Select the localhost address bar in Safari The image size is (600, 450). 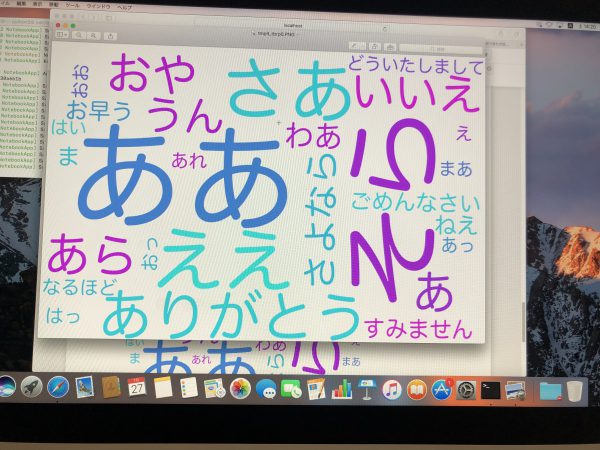[293, 26]
